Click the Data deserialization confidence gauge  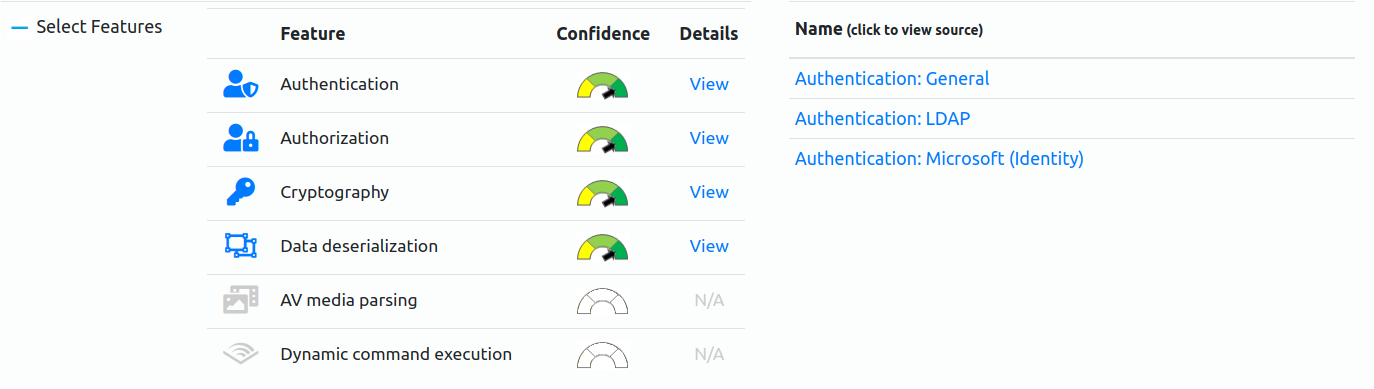(x=603, y=247)
